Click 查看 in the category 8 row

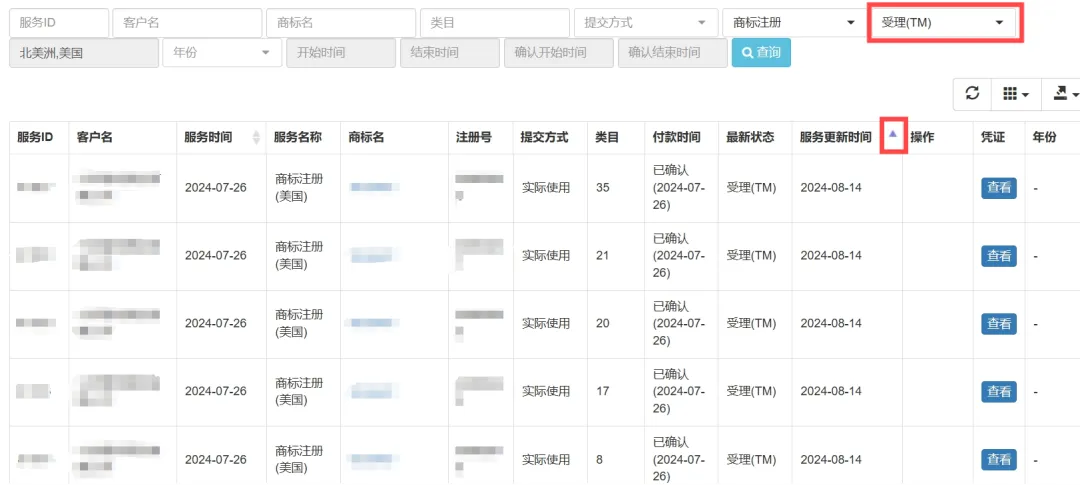(999, 459)
